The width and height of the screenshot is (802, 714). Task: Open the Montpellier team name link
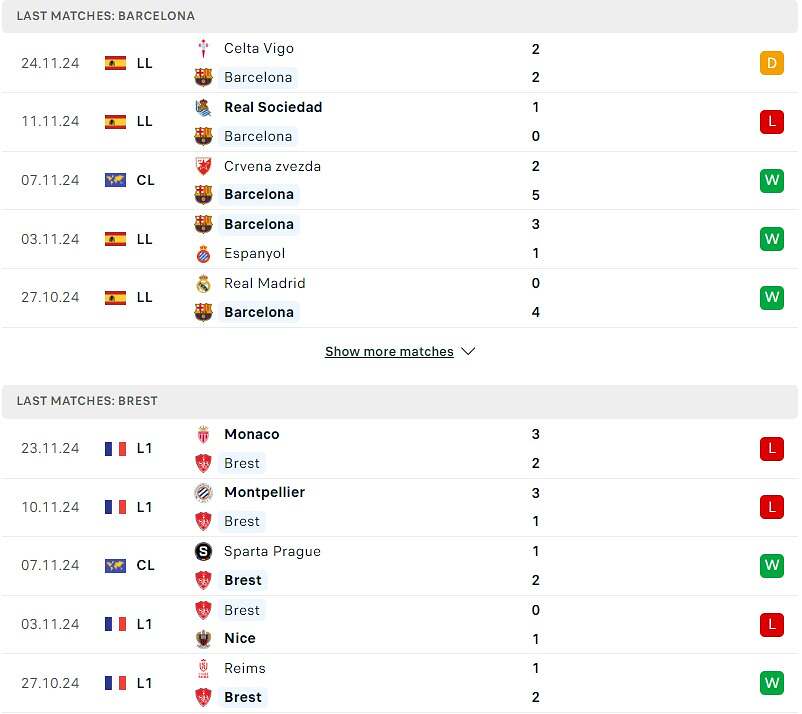[x=264, y=492]
